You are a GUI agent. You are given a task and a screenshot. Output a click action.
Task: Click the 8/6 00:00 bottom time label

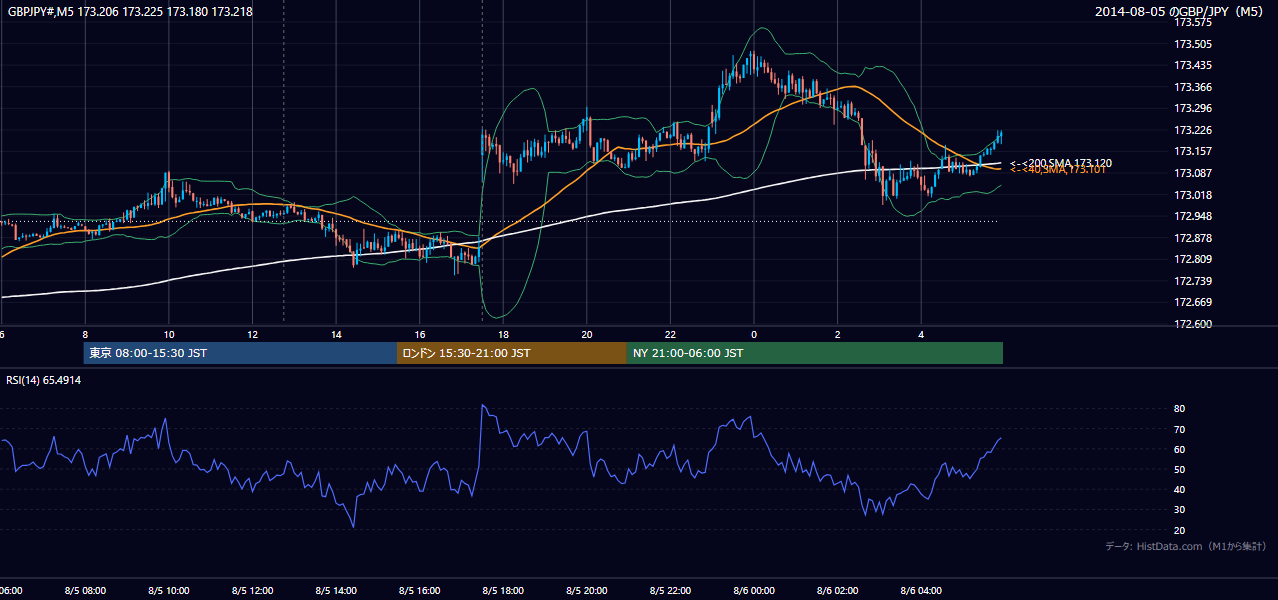tap(754, 590)
